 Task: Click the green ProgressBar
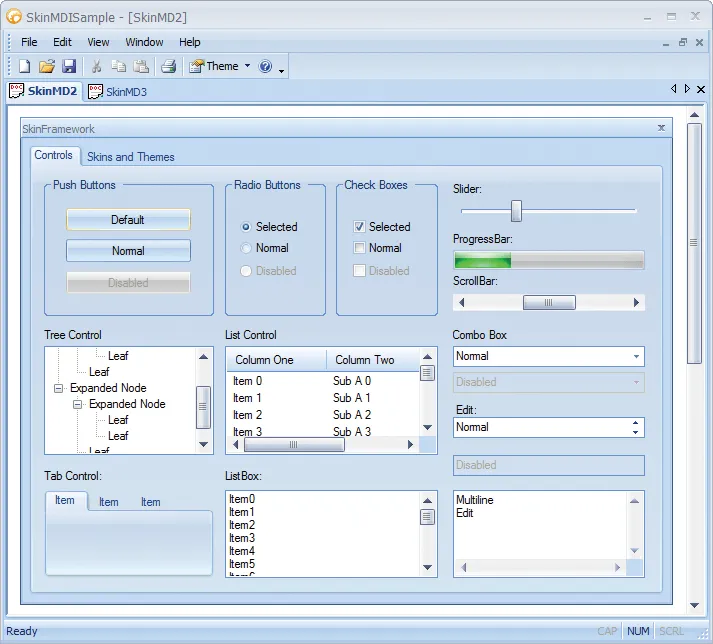point(548,260)
